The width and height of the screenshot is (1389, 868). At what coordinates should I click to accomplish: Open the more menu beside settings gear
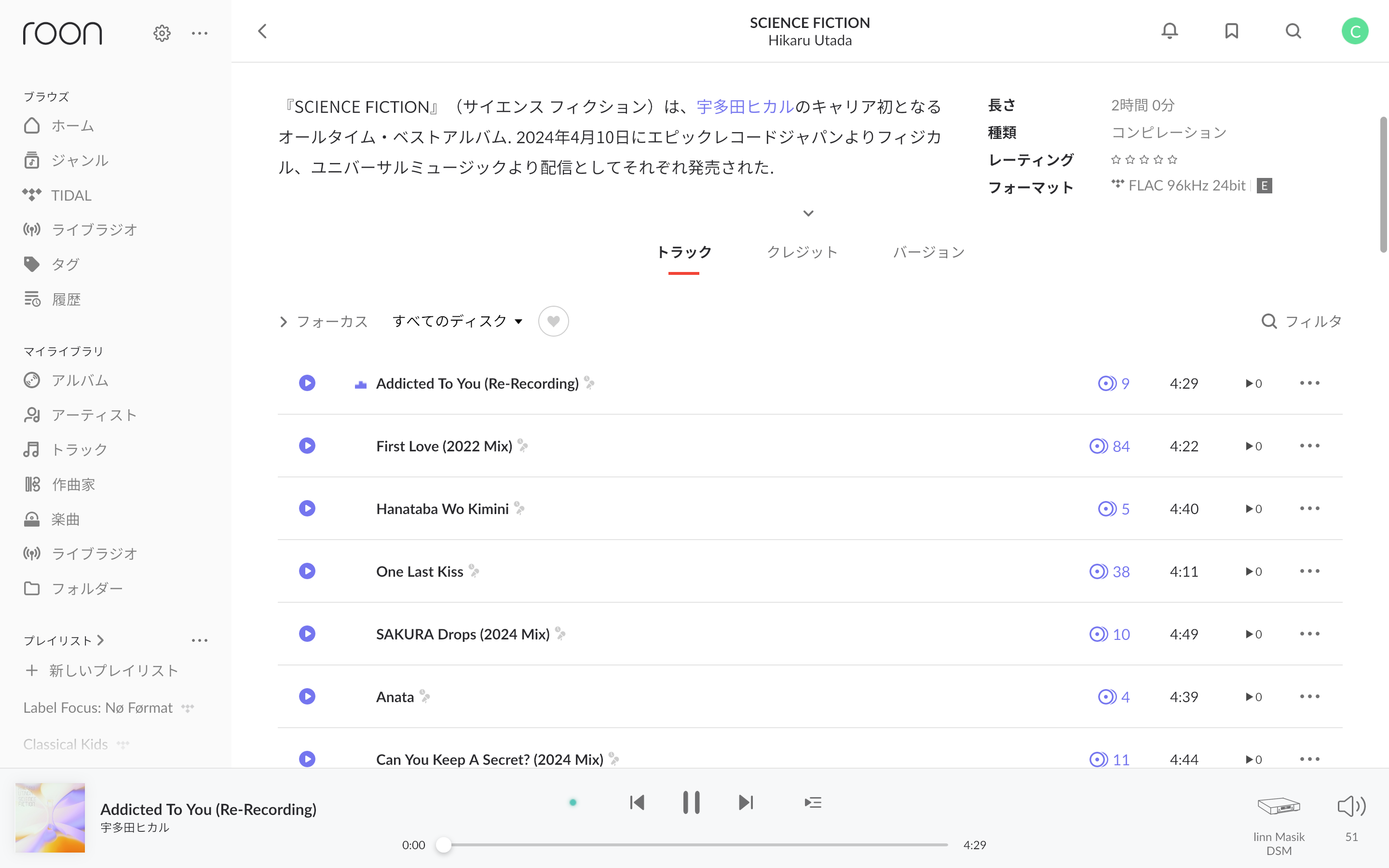coord(199,33)
